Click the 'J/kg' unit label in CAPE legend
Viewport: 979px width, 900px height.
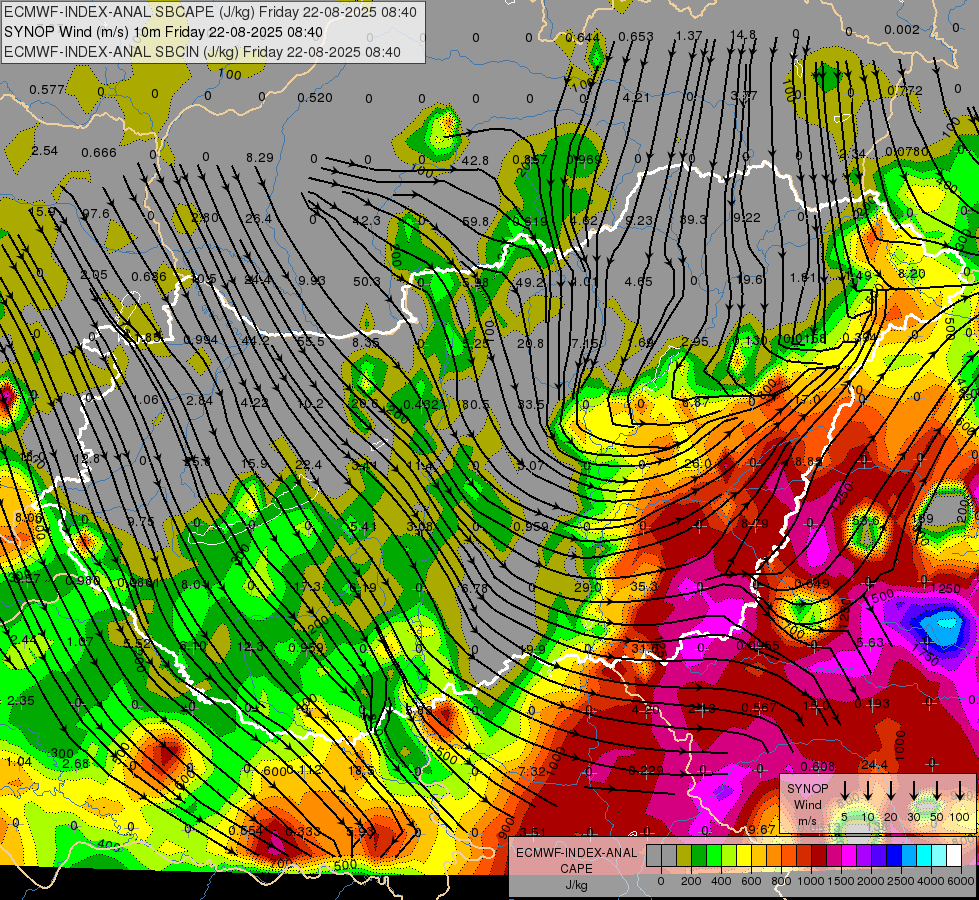point(576,884)
